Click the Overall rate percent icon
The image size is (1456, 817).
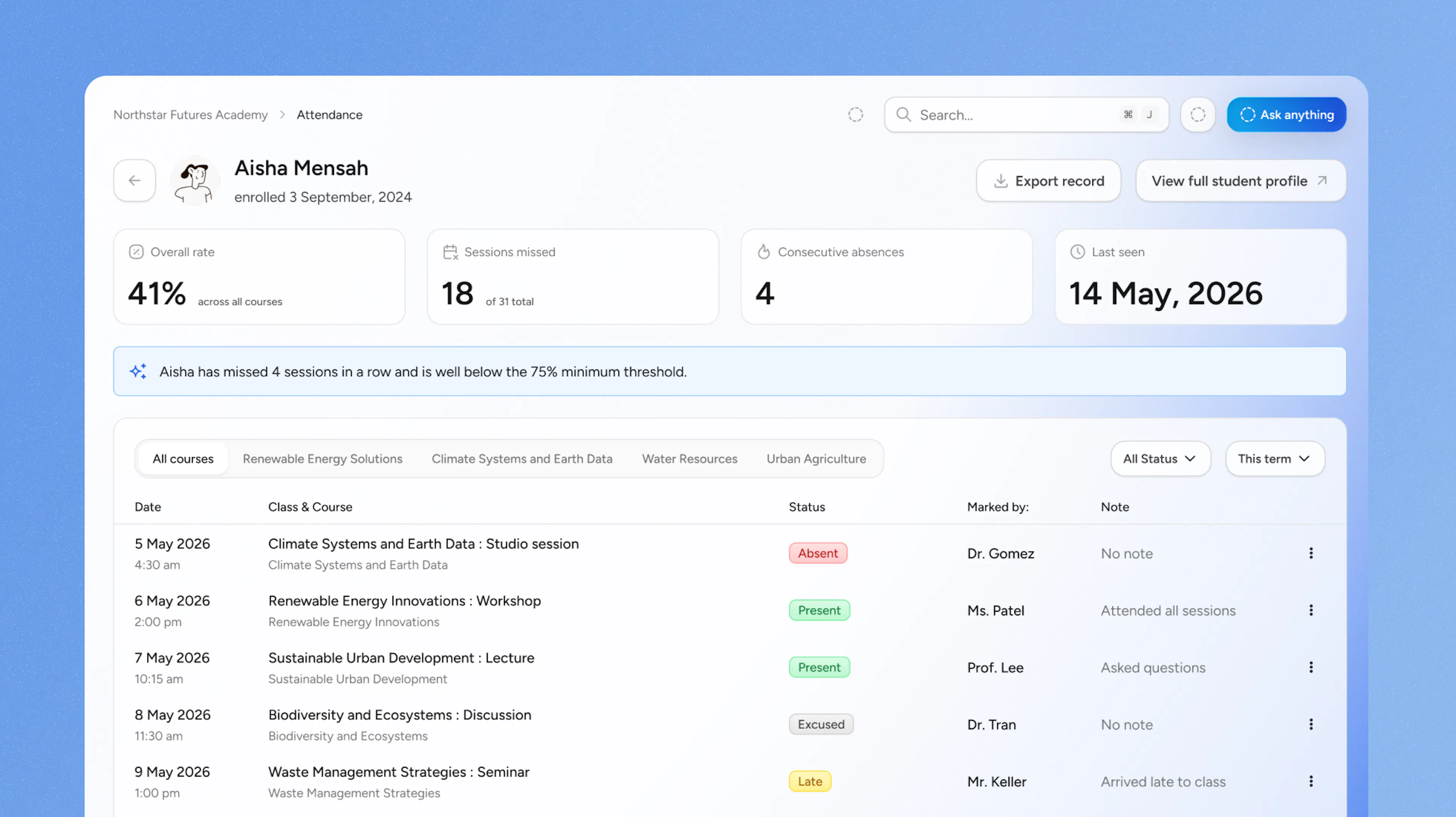coord(136,252)
